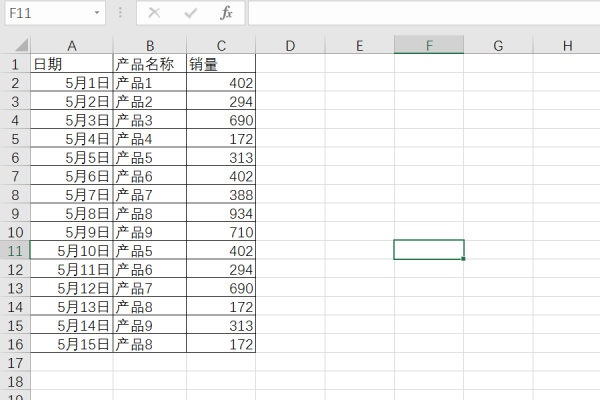600x400 pixels.
Task: Select column E header
Action: point(360,46)
